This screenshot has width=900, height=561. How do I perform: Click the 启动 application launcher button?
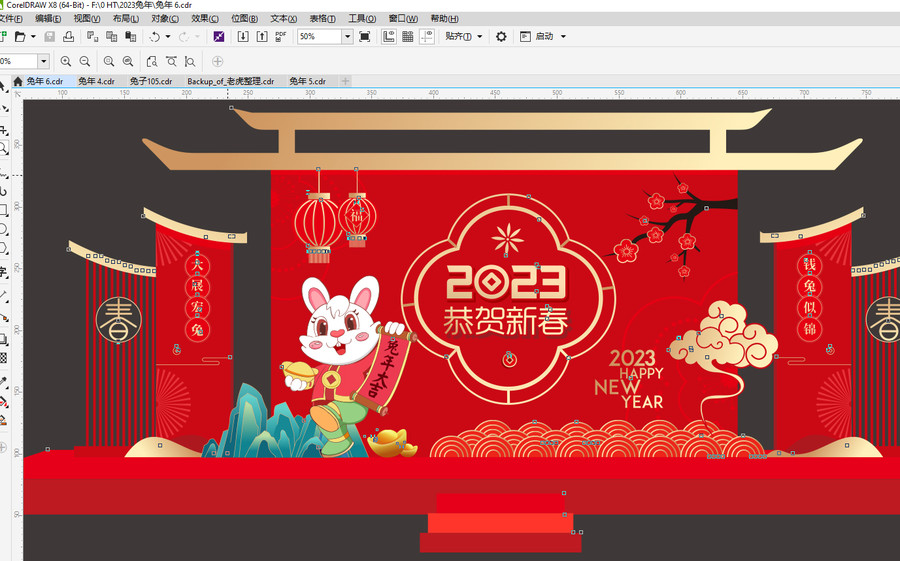(x=537, y=37)
